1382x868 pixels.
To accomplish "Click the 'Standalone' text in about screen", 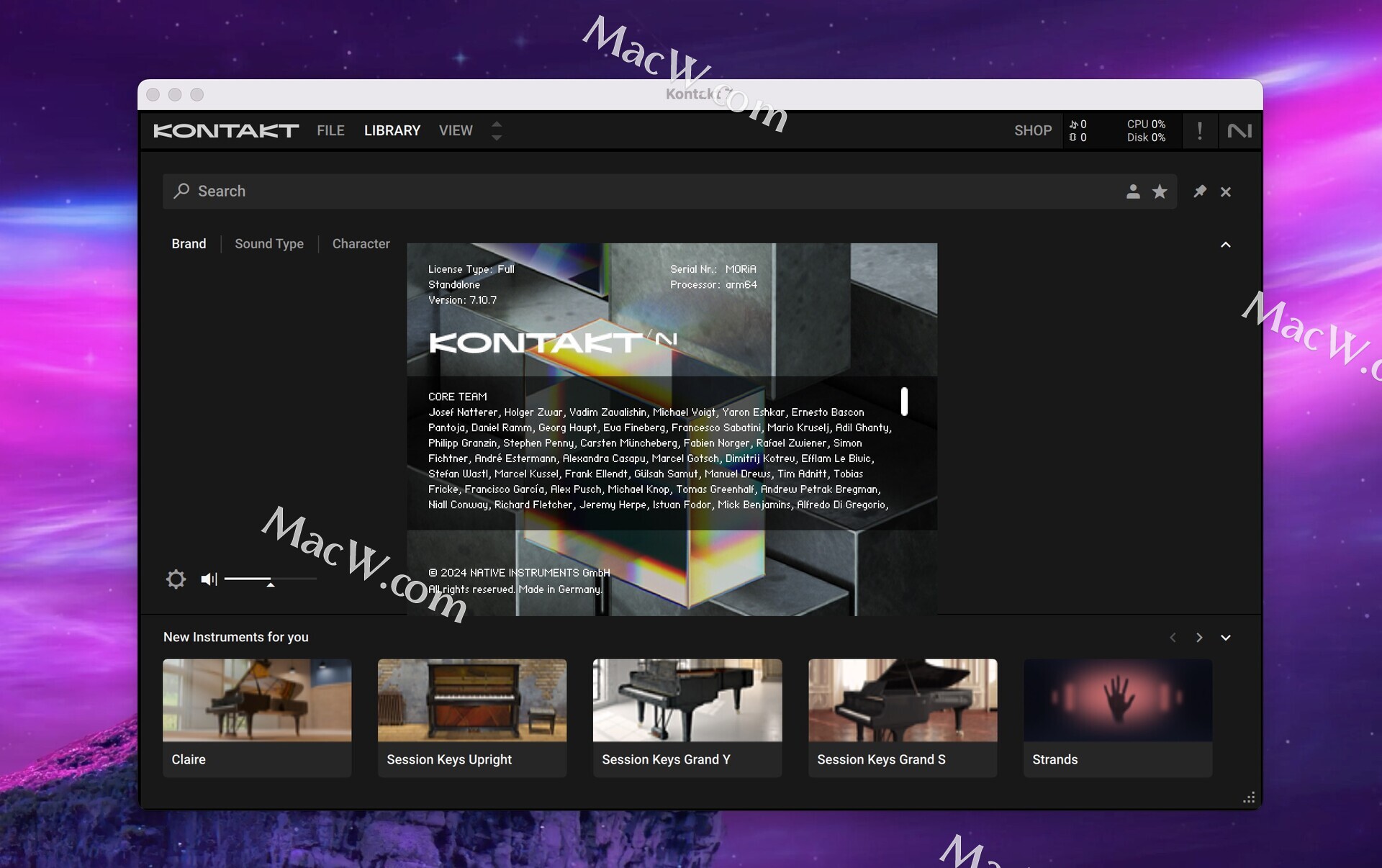I will (453, 284).
